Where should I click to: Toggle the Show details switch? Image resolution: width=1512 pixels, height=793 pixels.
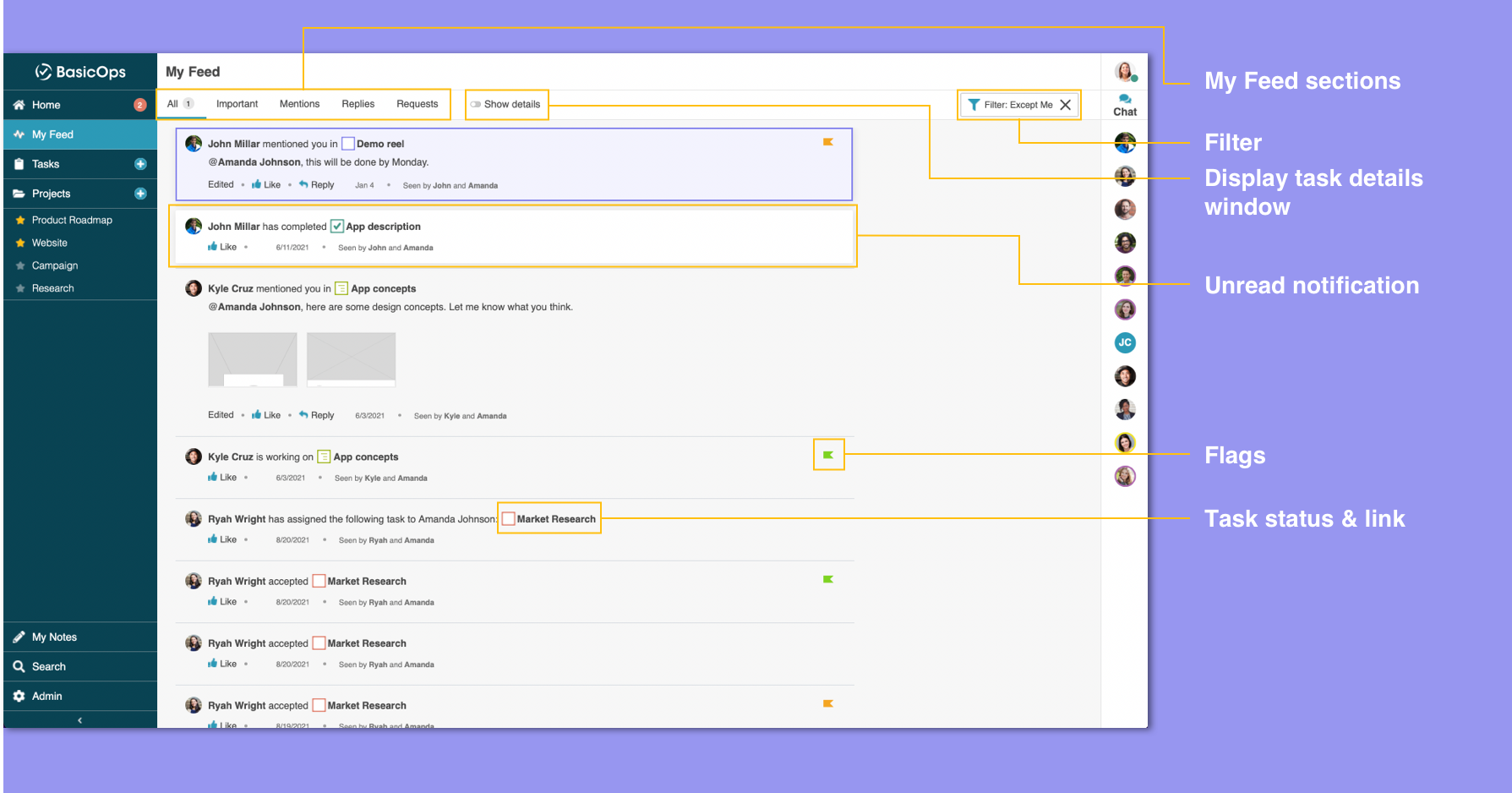click(476, 105)
